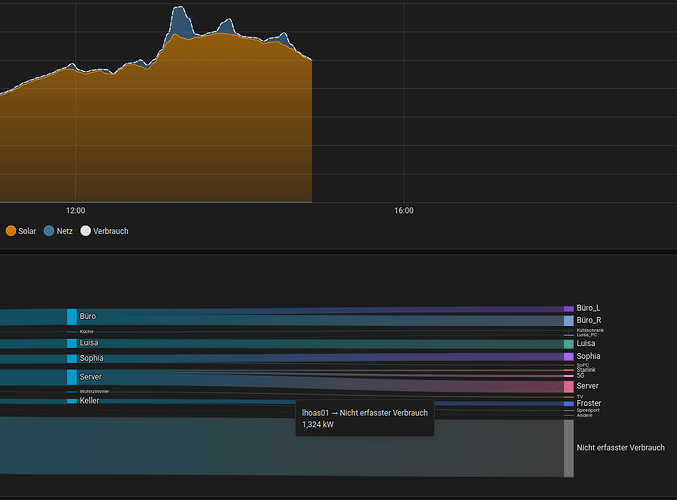The image size is (677, 500).
Task: Click the Kühlschrank device label
Action: point(590,330)
